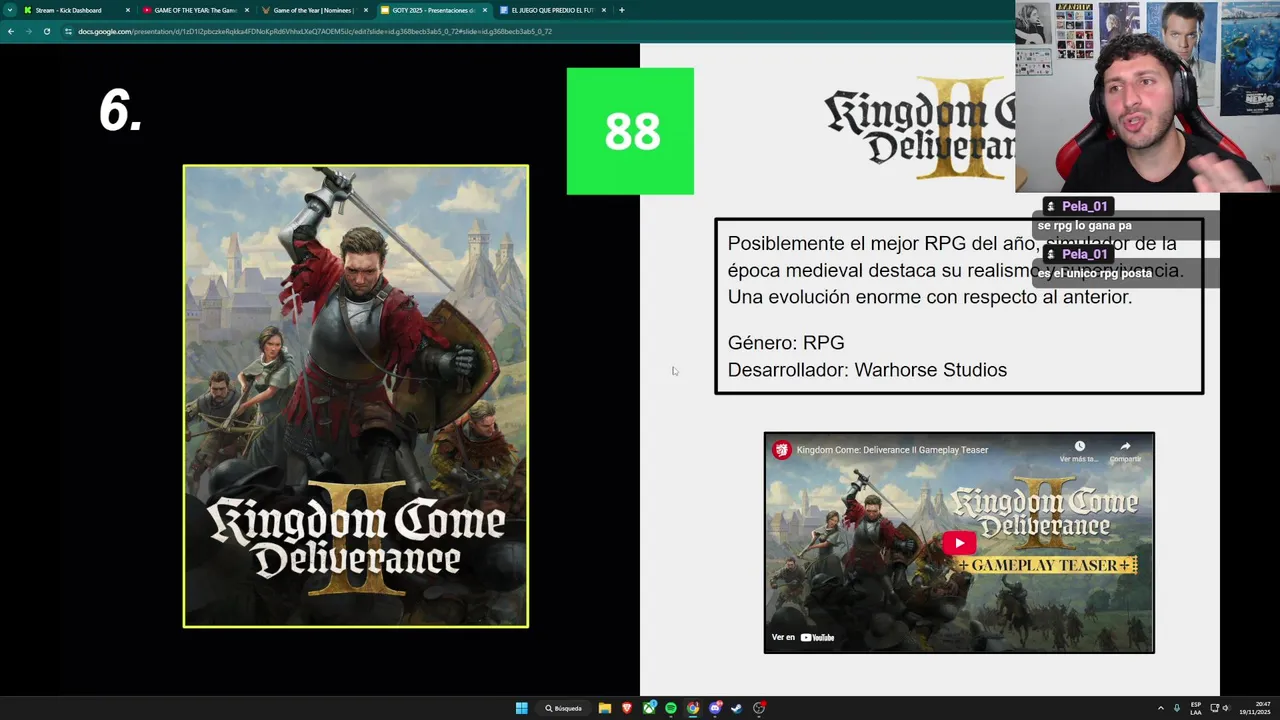Select the green '88' score box

coord(630,131)
